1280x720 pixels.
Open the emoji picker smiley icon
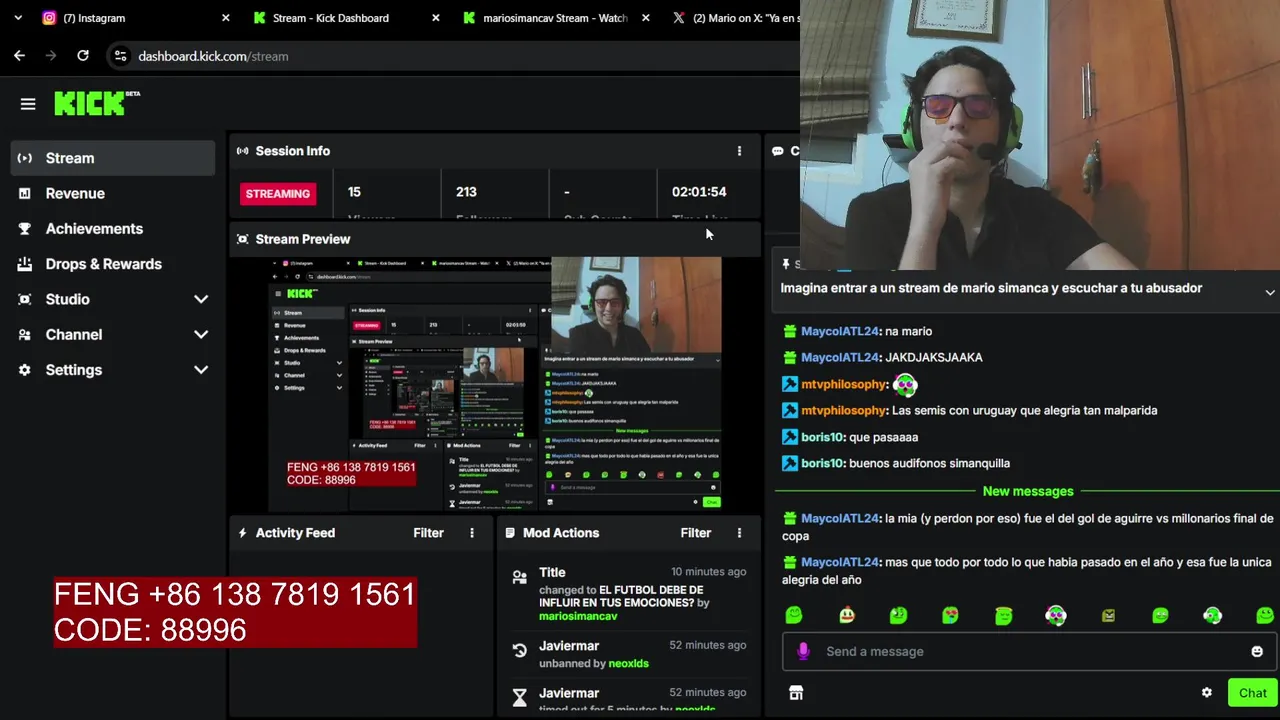1257,651
